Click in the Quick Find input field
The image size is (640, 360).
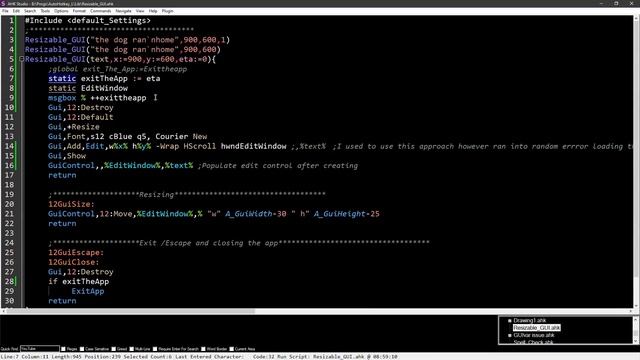40,349
